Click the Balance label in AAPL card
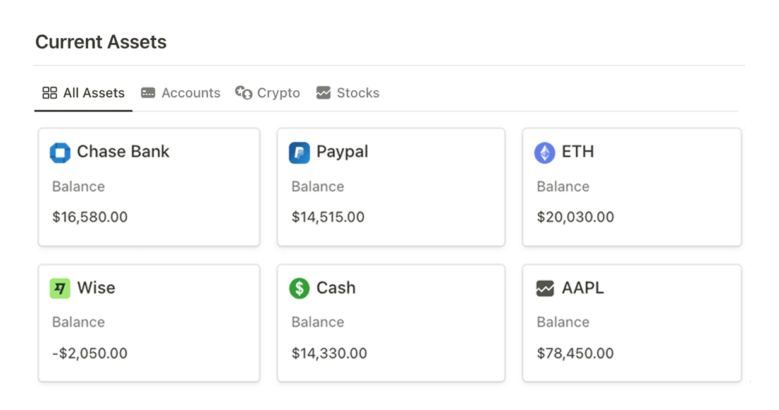Screen dimensions: 779x410 563,322
